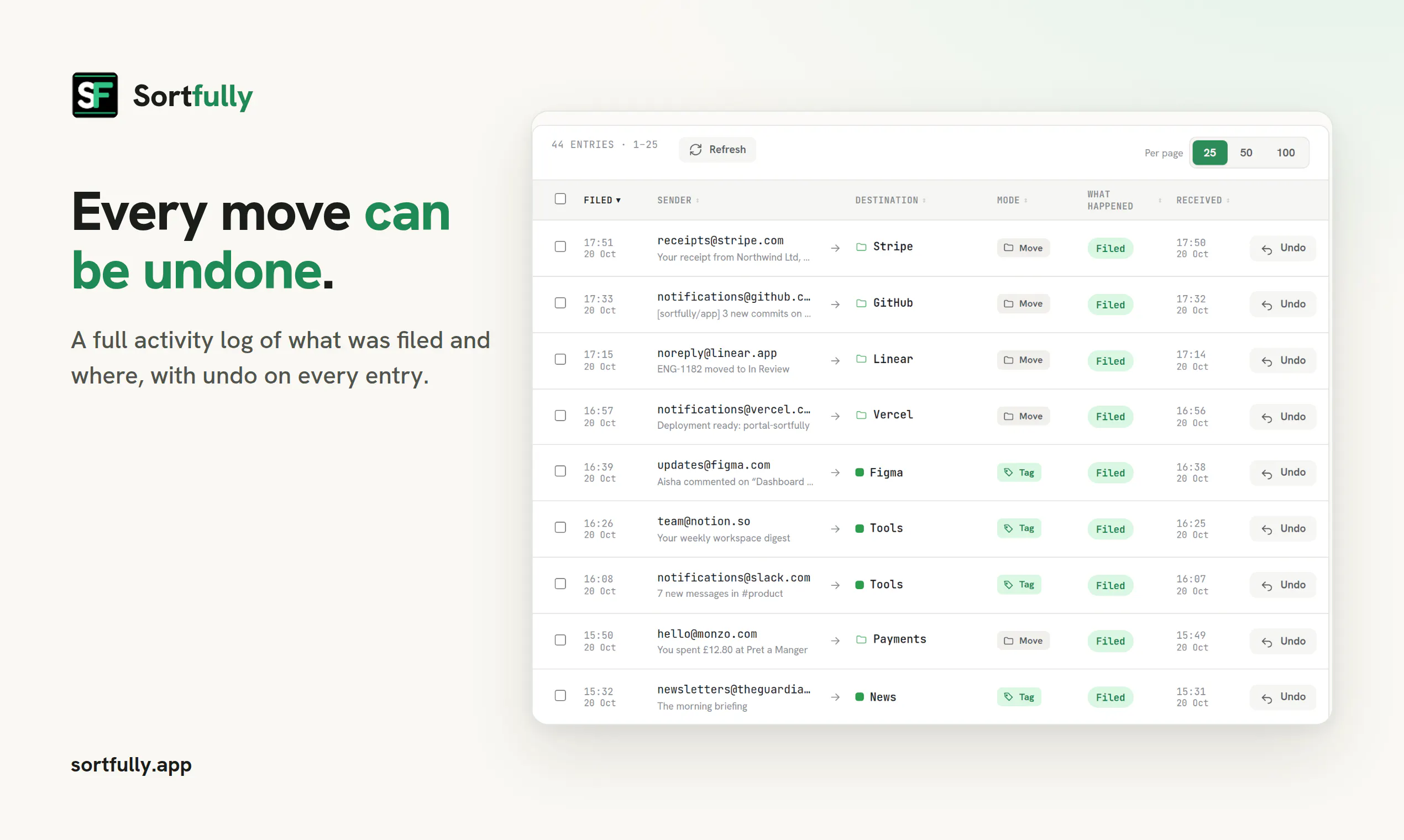Check the team@notion.so row checkbox
Viewport: 1404px width, 840px height.
(x=560, y=527)
